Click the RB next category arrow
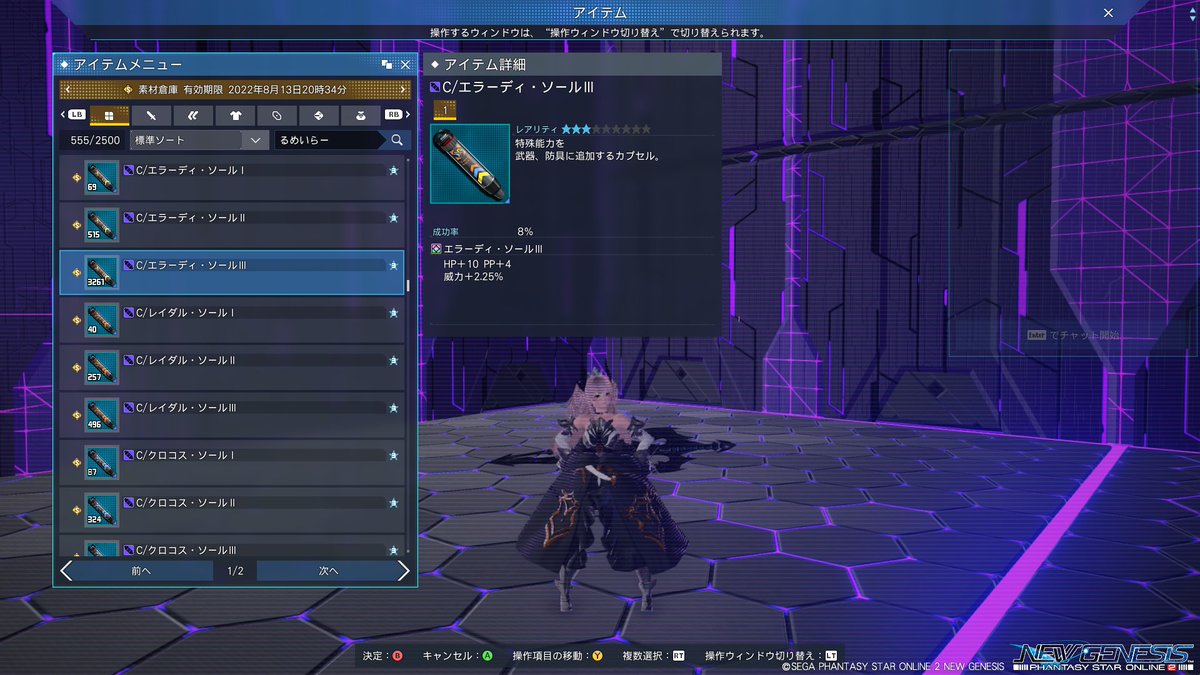The width and height of the screenshot is (1200, 675). click(396, 115)
